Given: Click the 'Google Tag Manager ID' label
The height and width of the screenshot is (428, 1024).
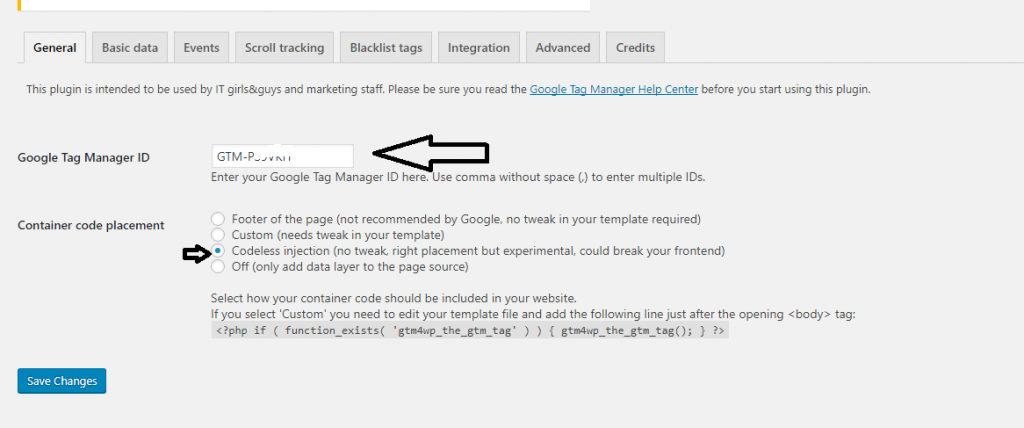Looking at the screenshot, I should pyautogui.click(x=84, y=158).
